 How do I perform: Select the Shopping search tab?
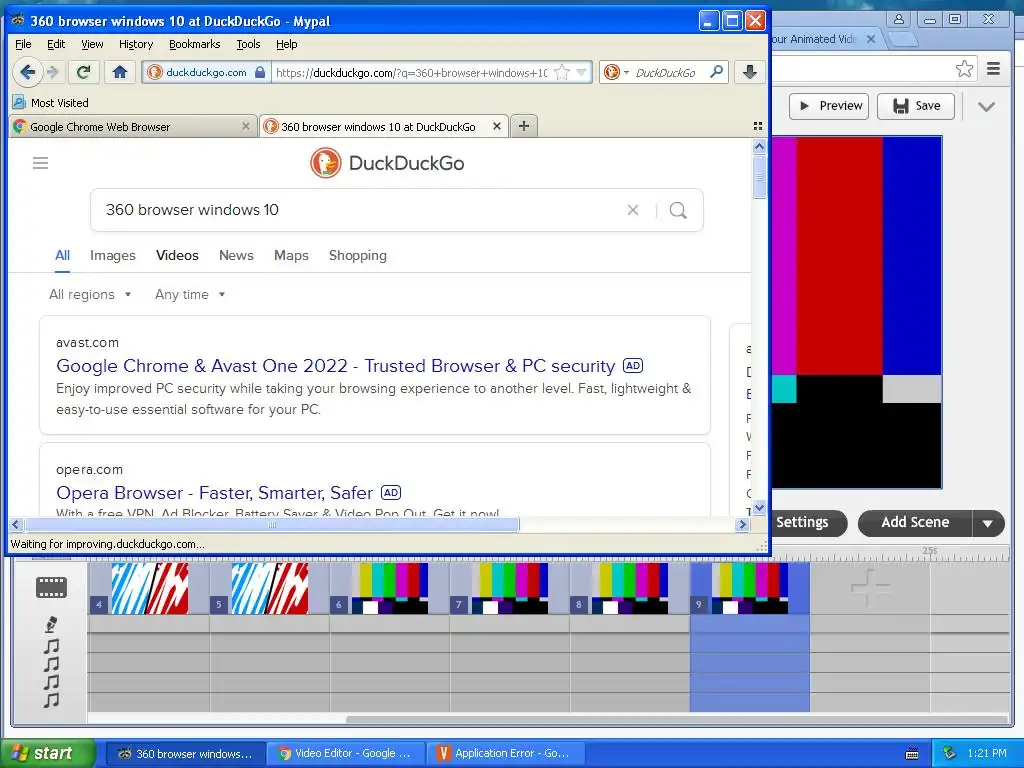[358, 255]
